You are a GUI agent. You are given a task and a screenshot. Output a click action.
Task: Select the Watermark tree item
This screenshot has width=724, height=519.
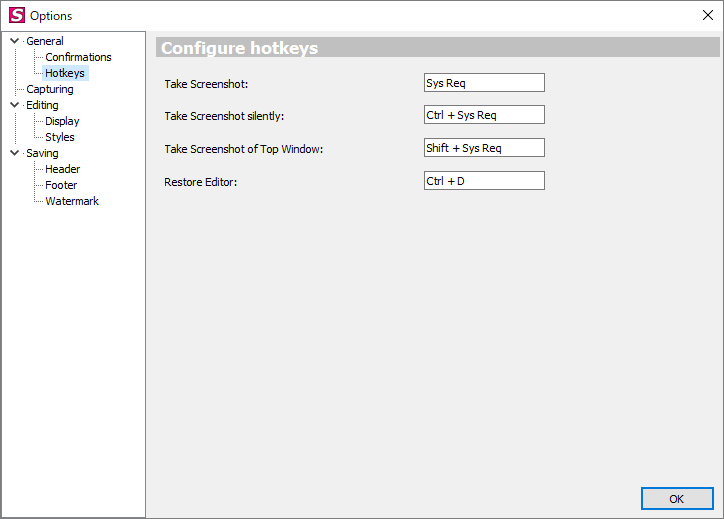(x=72, y=201)
